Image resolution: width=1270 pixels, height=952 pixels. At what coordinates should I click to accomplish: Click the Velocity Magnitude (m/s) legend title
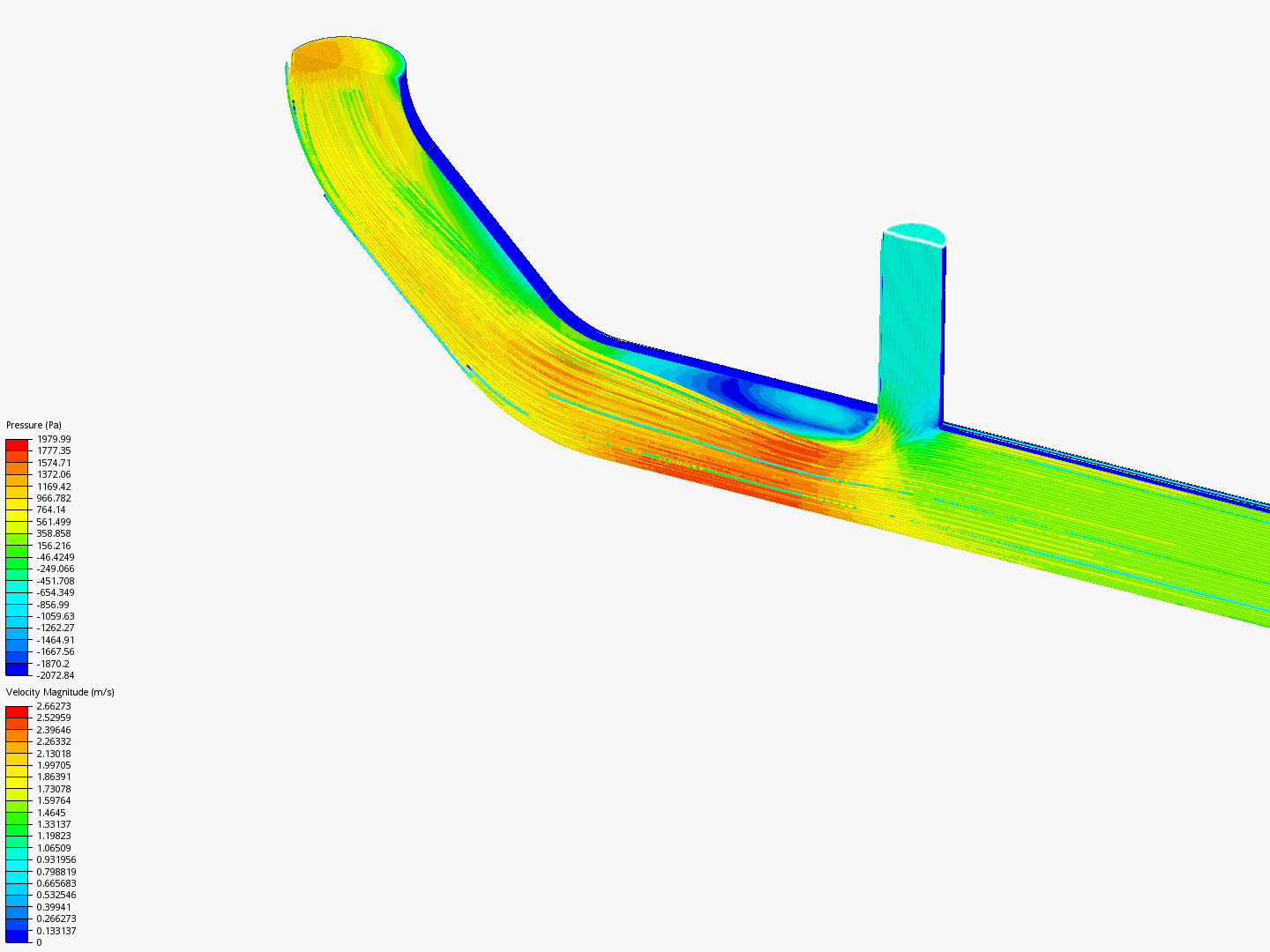click(60, 692)
